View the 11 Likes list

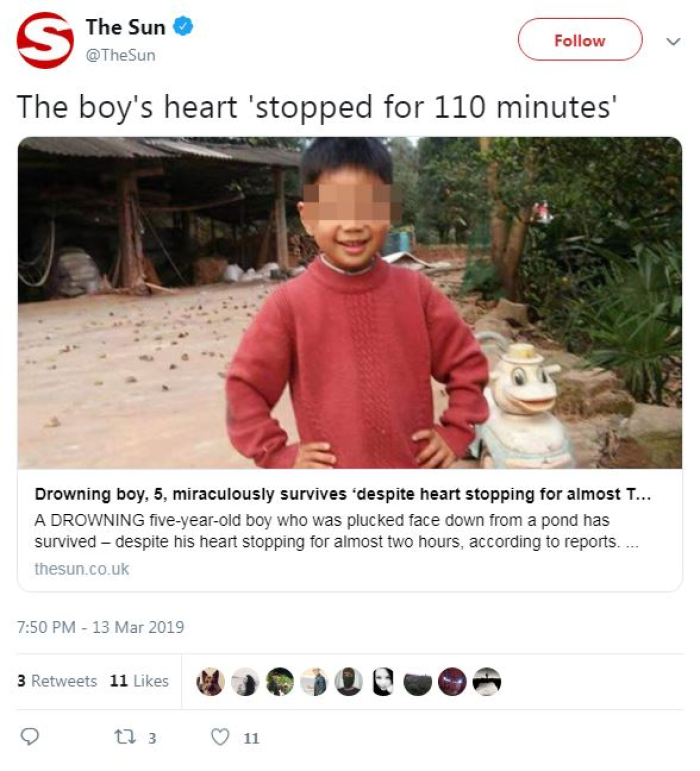click(x=139, y=681)
